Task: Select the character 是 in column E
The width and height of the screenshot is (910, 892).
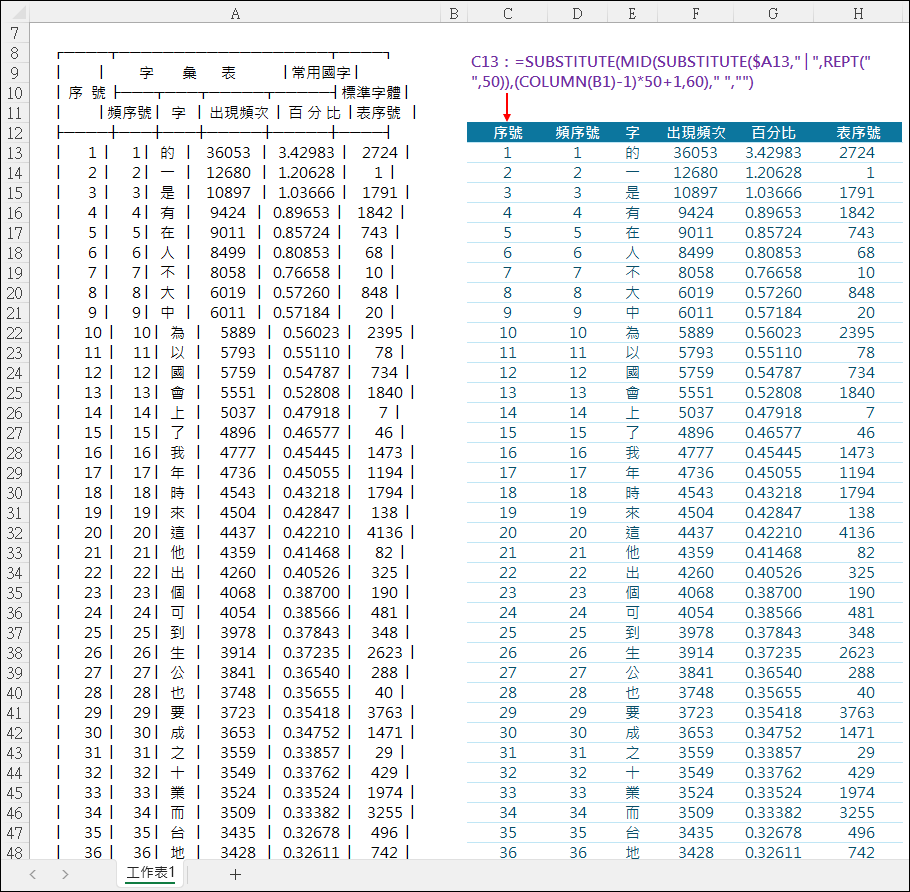Action: pos(632,193)
